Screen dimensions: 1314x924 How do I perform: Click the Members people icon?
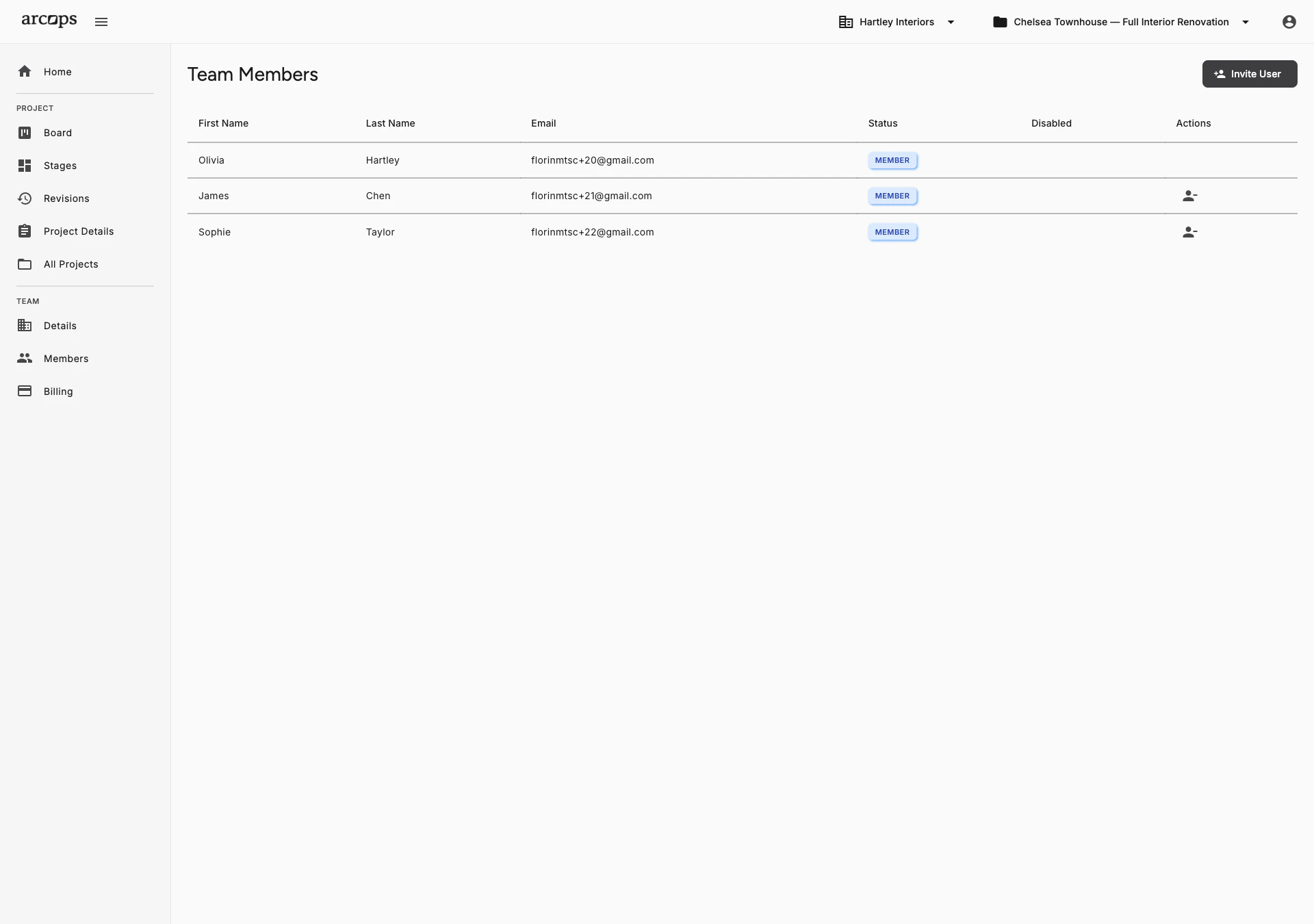click(x=25, y=358)
